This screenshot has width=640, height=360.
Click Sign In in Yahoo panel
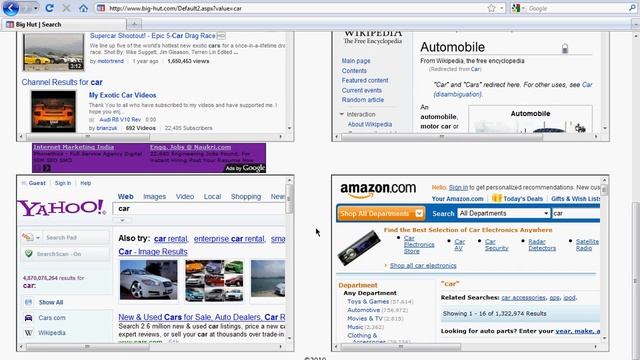63,183
